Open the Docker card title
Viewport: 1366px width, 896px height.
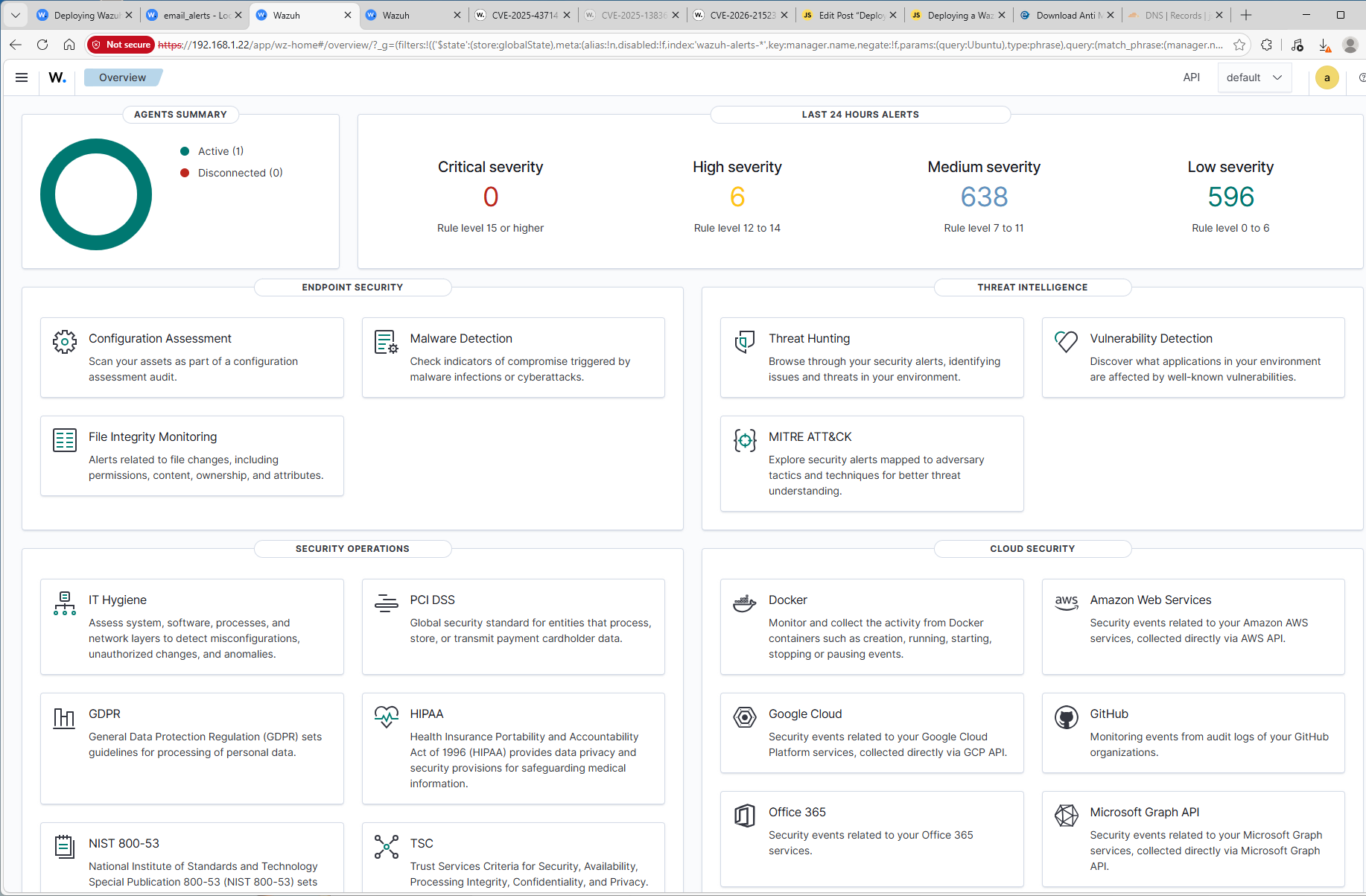click(x=787, y=600)
